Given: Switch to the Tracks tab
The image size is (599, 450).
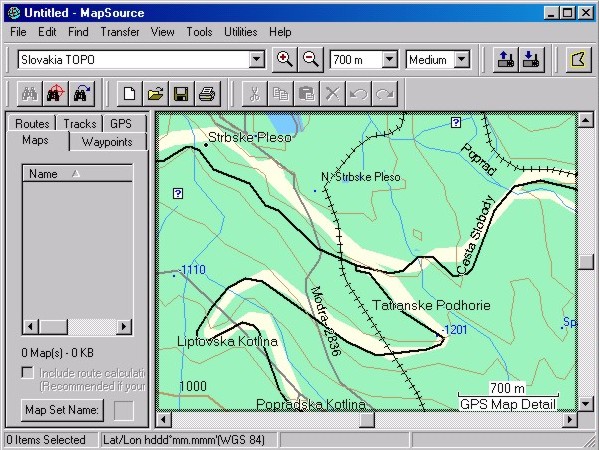Looking at the screenshot, I should [79, 123].
